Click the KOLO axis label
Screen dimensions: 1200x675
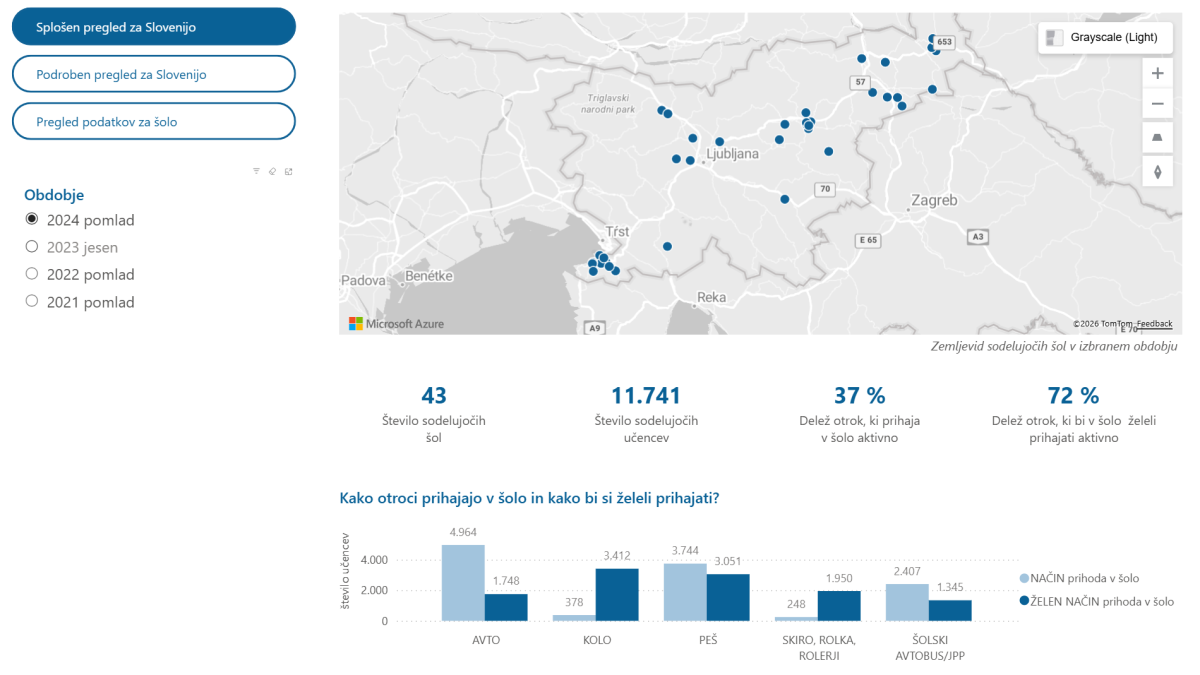[x=596, y=639]
